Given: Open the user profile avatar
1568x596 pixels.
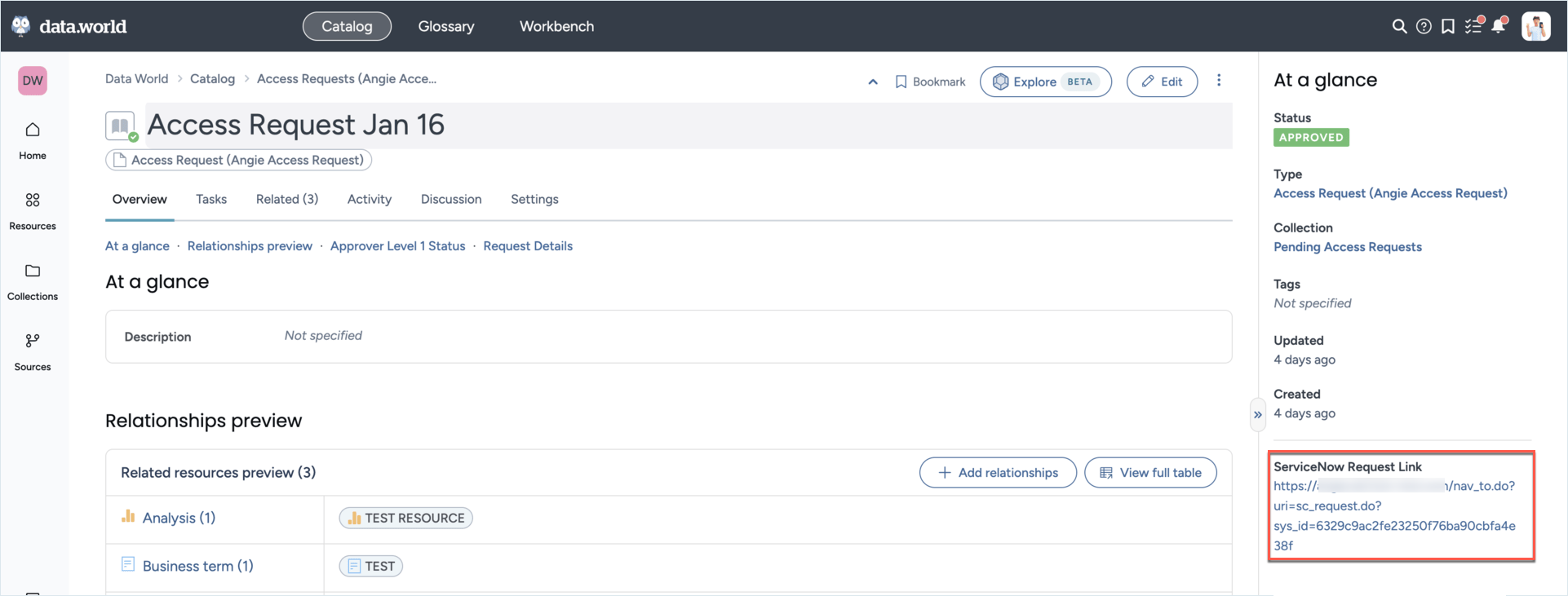Looking at the screenshot, I should [1535, 26].
